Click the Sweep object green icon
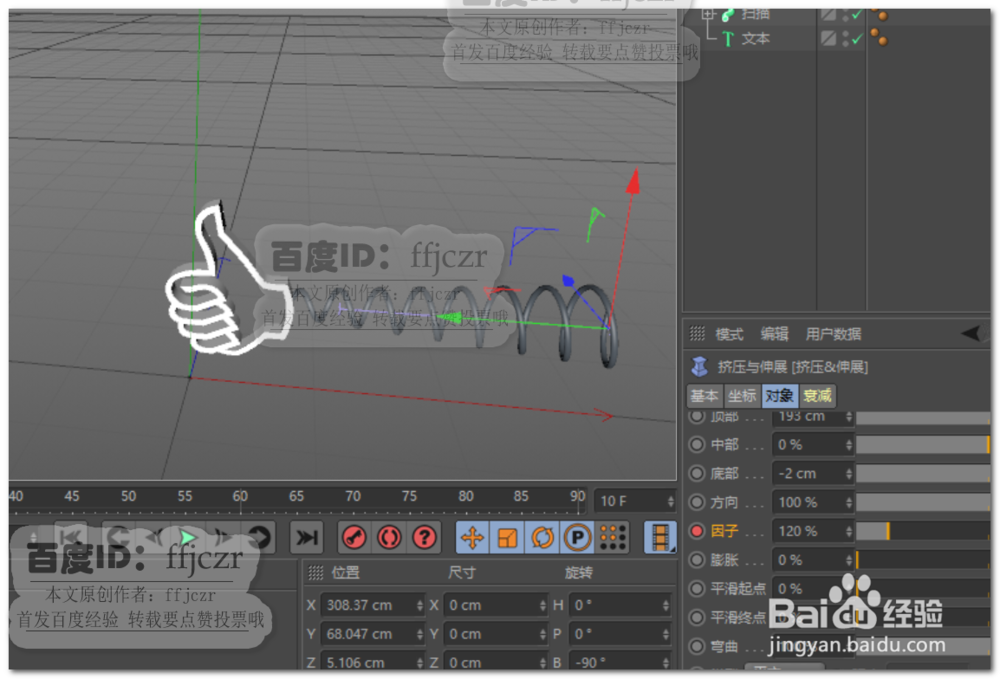 (x=728, y=14)
